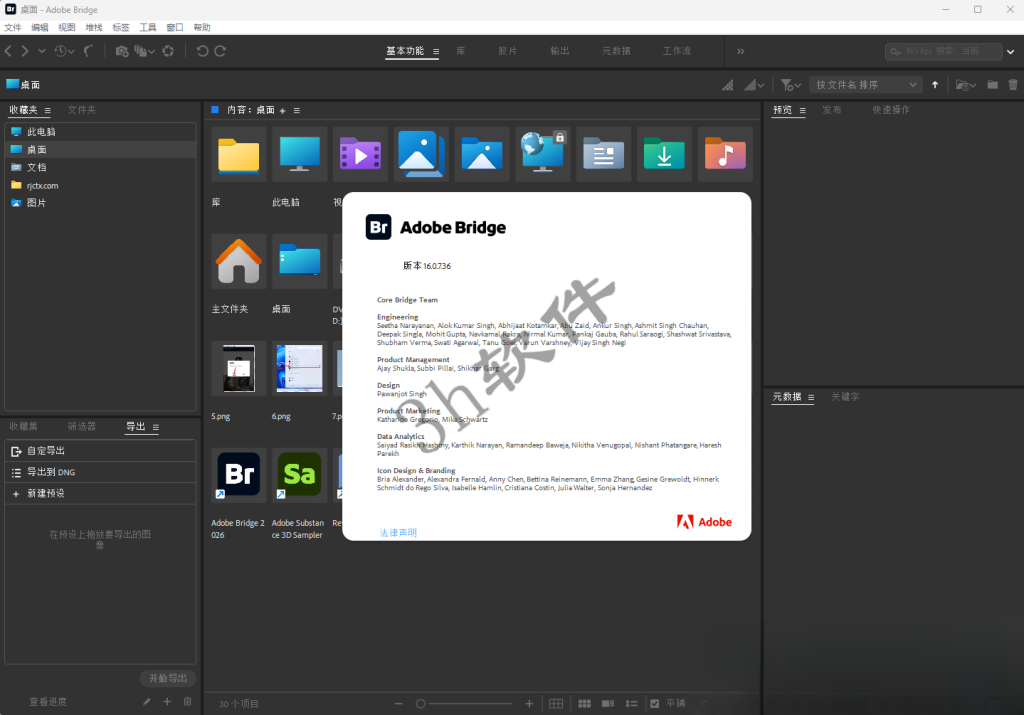This screenshot has height=715, width=1024.
Task: Open the 按文件名排序 sort dropdown
Action: (866, 85)
